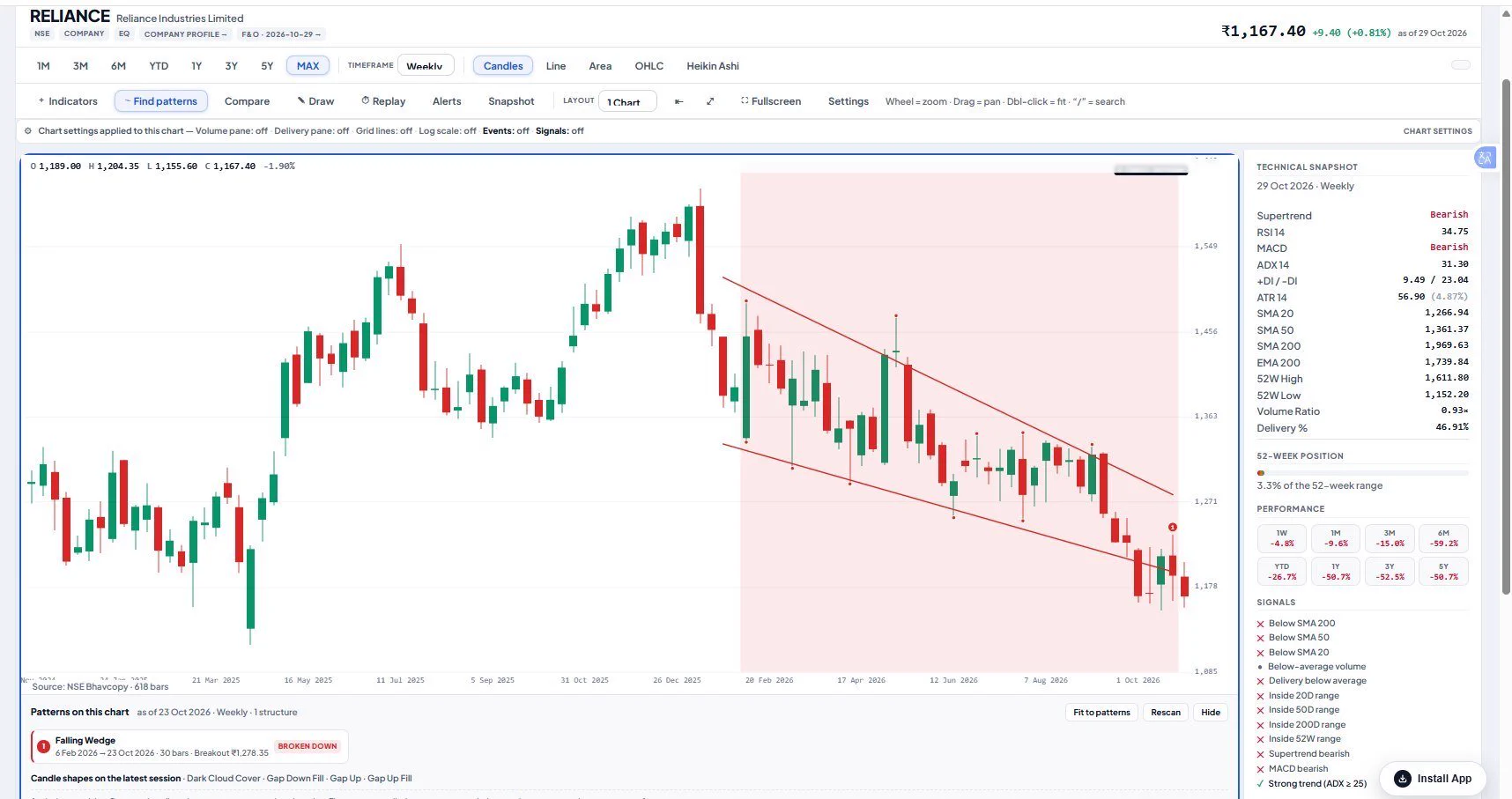Click the gear icon beside chart settings text
Image resolution: width=1512 pixels, height=799 pixels.
click(28, 131)
